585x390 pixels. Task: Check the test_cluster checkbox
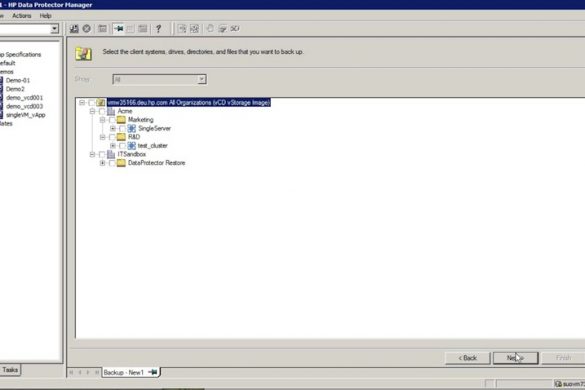click(122, 146)
